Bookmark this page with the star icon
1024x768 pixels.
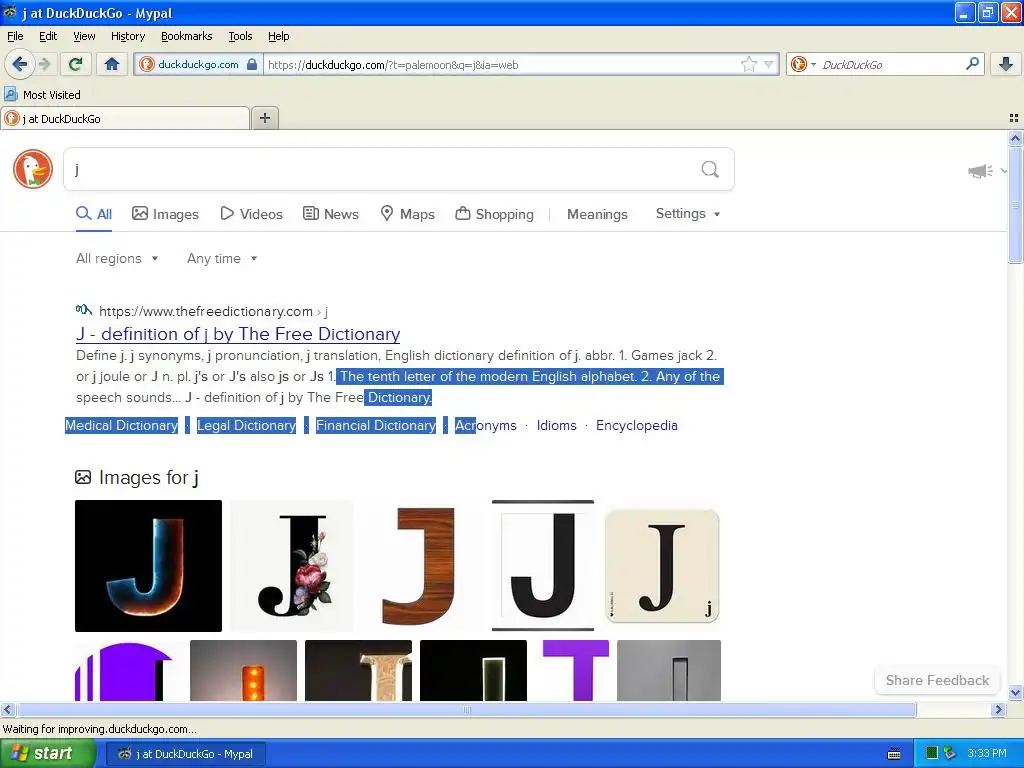(748, 64)
